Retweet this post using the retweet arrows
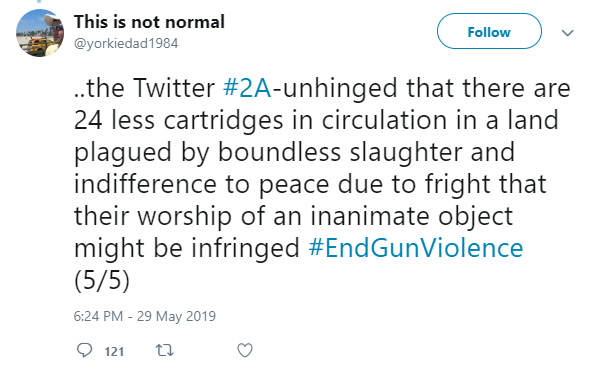 tap(164, 351)
